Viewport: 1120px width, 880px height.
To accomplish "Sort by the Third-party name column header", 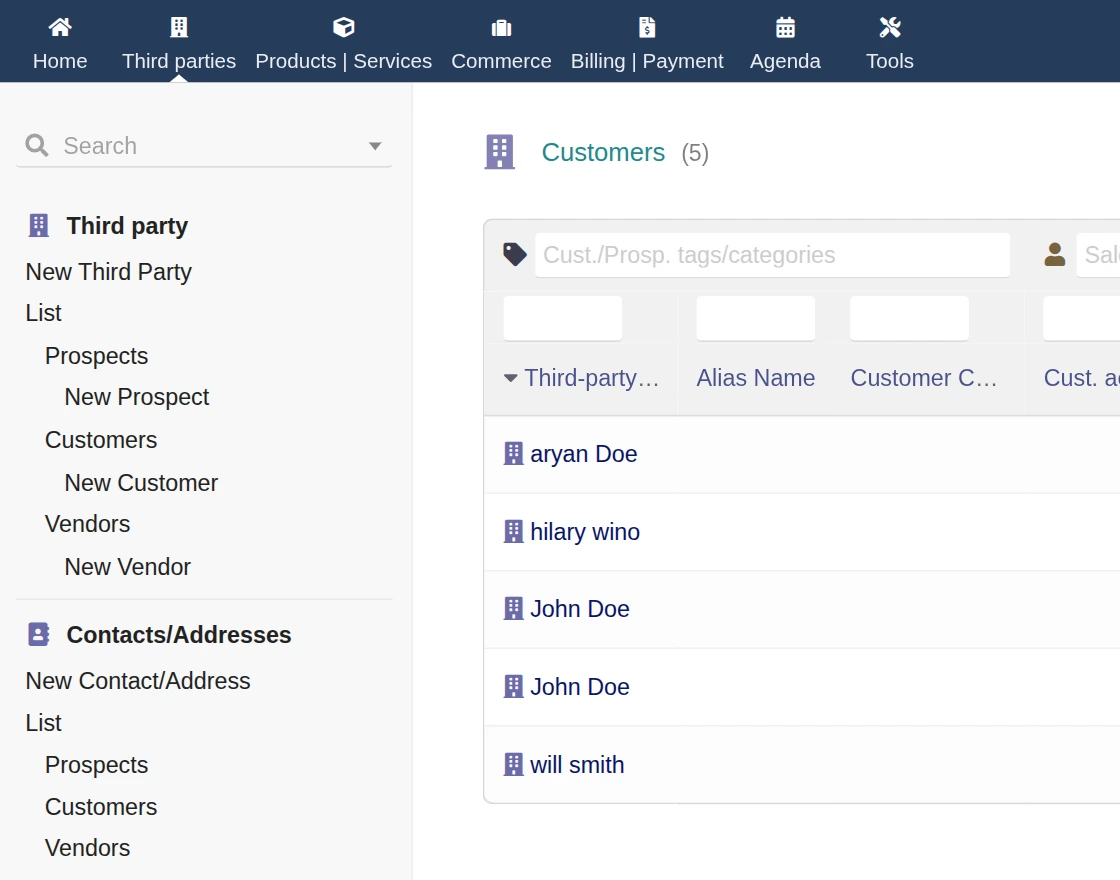I will point(591,378).
